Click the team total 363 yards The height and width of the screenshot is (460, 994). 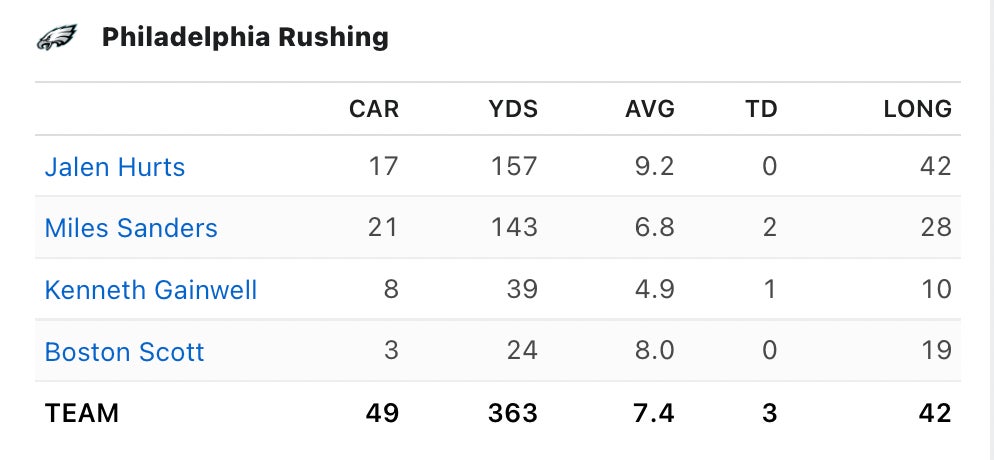coord(513,413)
